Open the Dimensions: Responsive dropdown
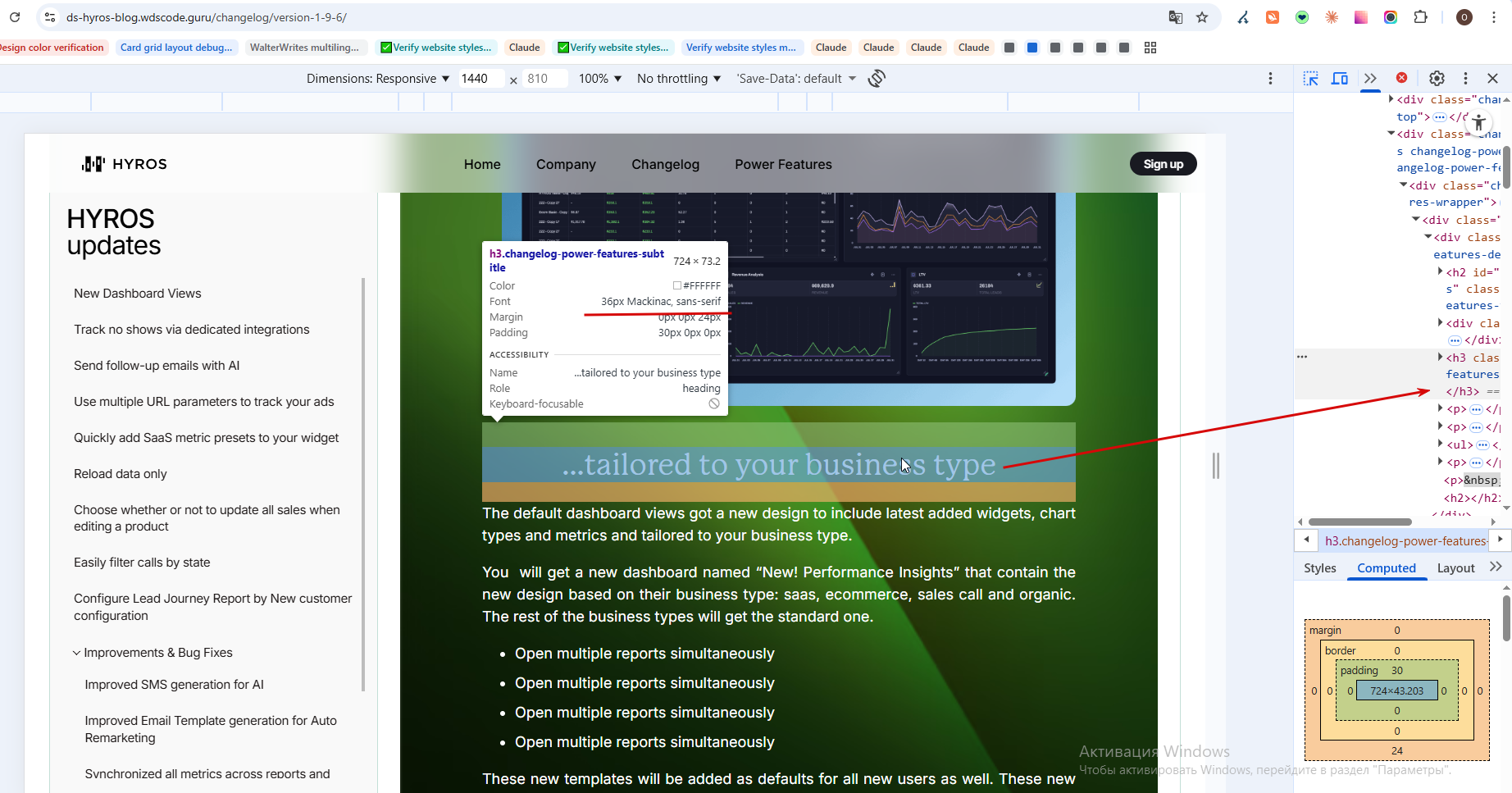Image resolution: width=1512 pixels, height=793 pixels. coord(378,79)
